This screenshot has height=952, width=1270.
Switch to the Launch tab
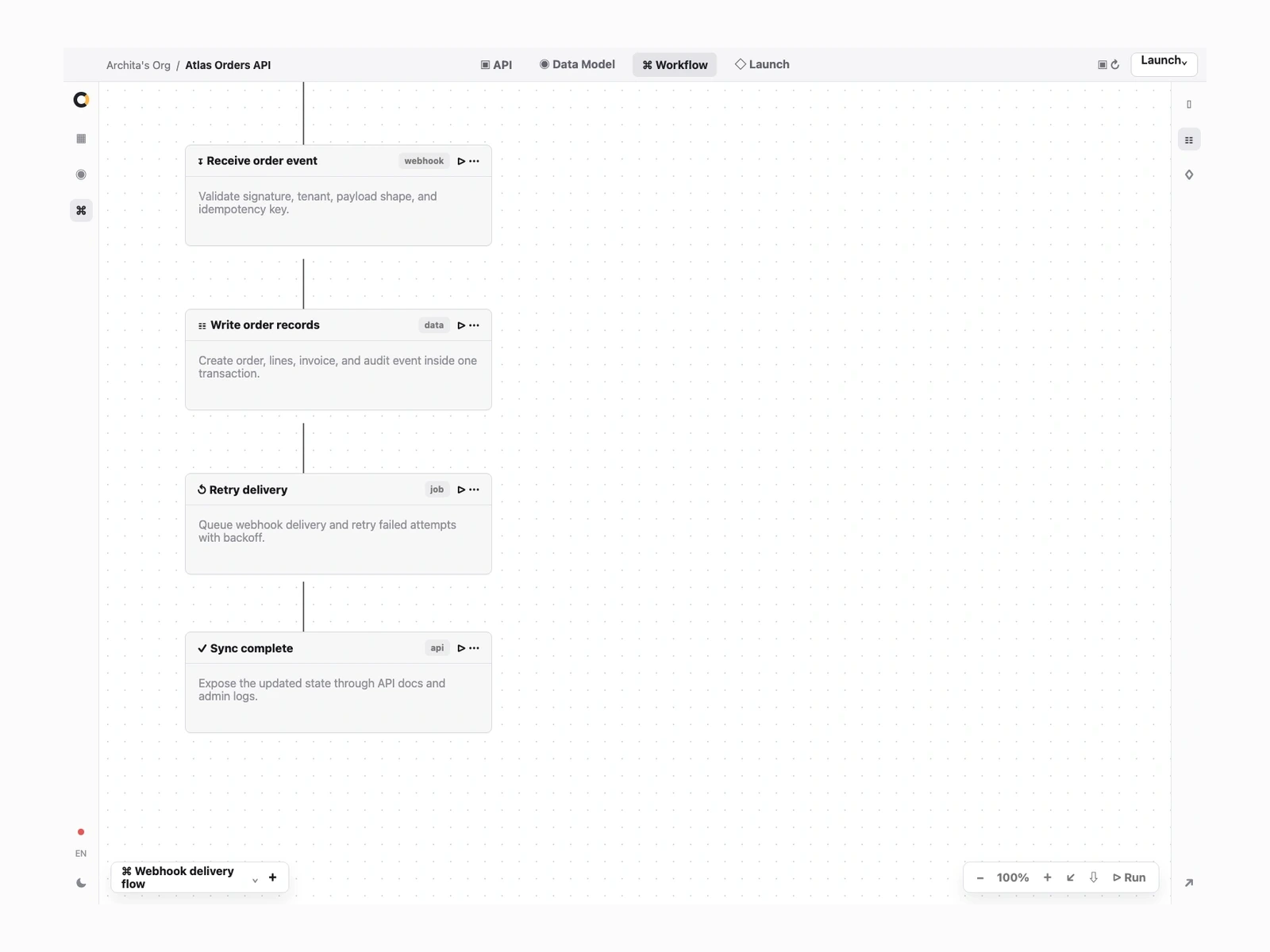tap(762, 65)
